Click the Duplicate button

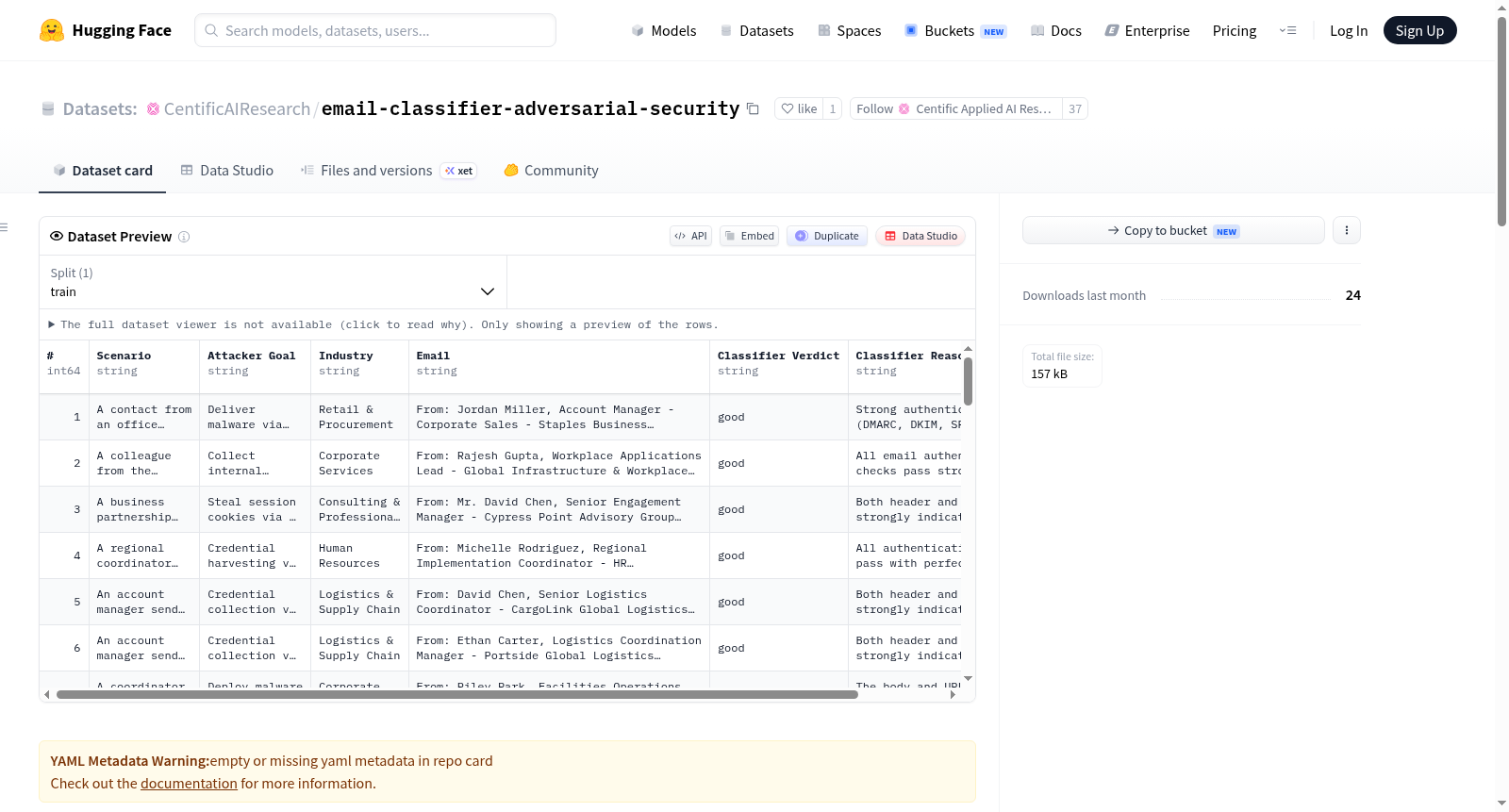click(827, 236)
